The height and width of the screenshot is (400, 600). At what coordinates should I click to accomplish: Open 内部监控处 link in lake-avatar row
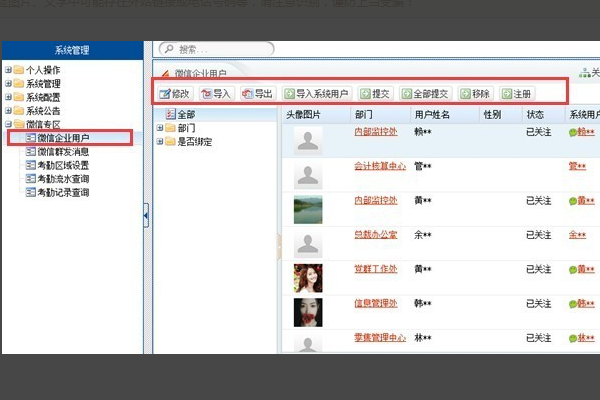coord(376,201)
